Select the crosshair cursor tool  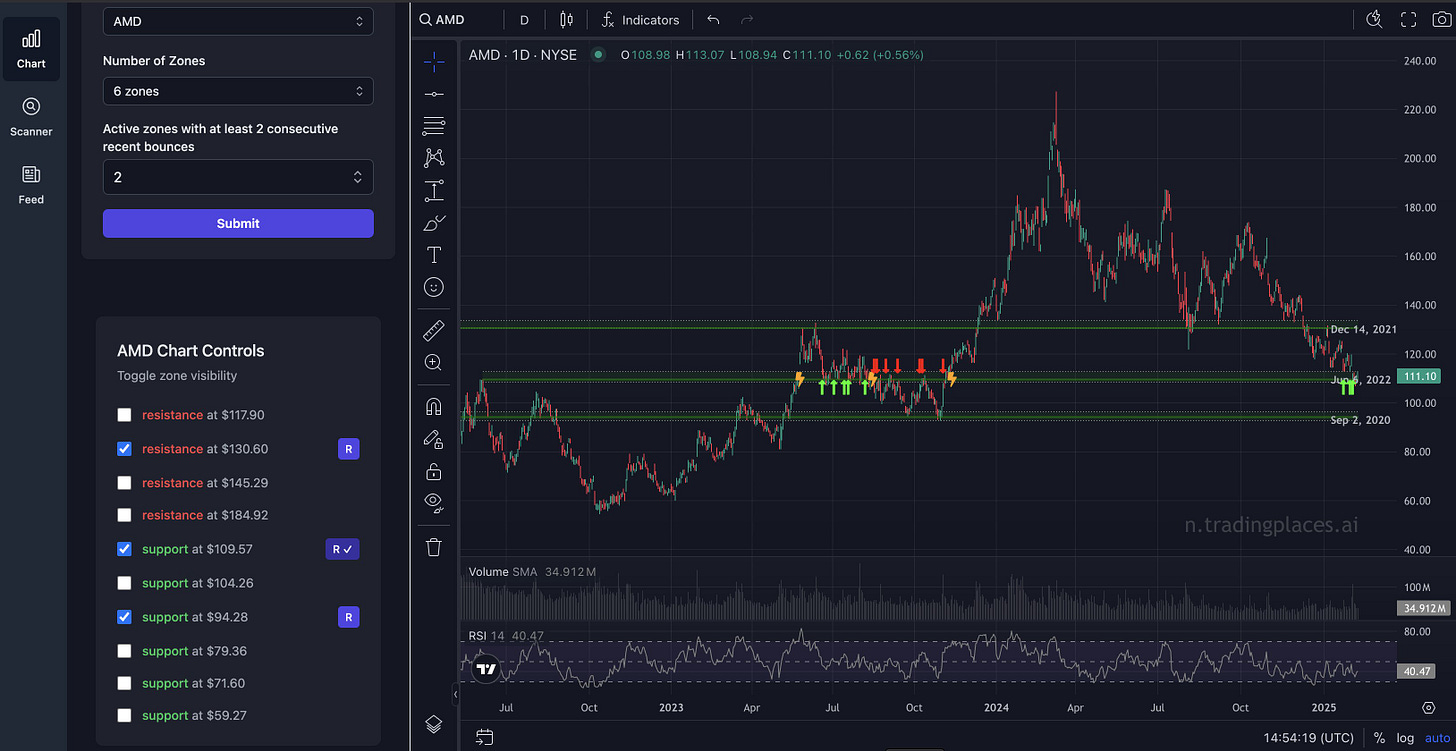[434, 61]
